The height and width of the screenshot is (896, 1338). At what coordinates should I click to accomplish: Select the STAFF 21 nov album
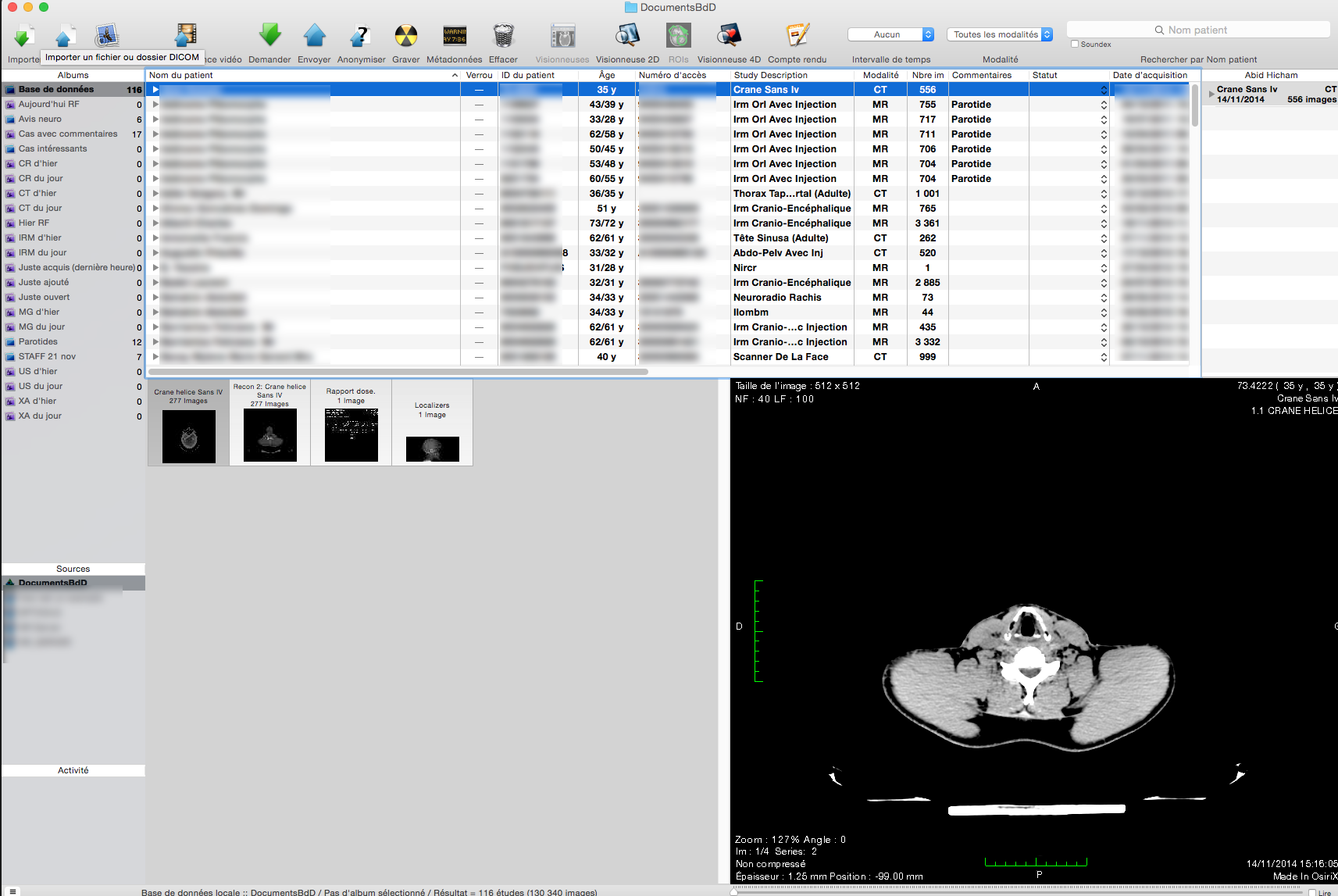(73, 357)
